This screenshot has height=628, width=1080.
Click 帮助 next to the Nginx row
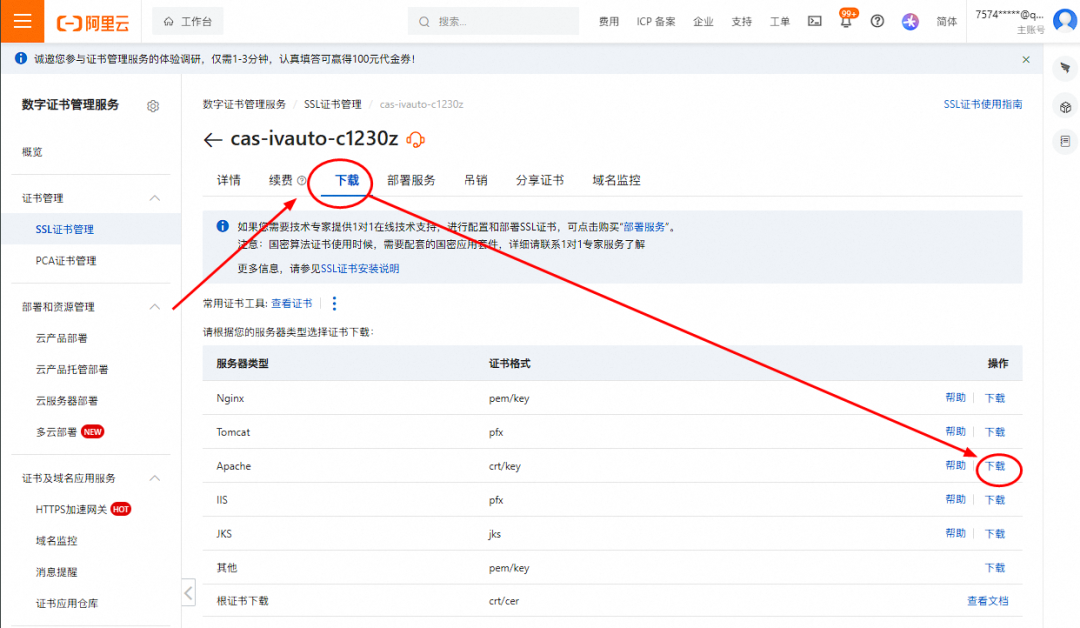(x=955, y=397)
